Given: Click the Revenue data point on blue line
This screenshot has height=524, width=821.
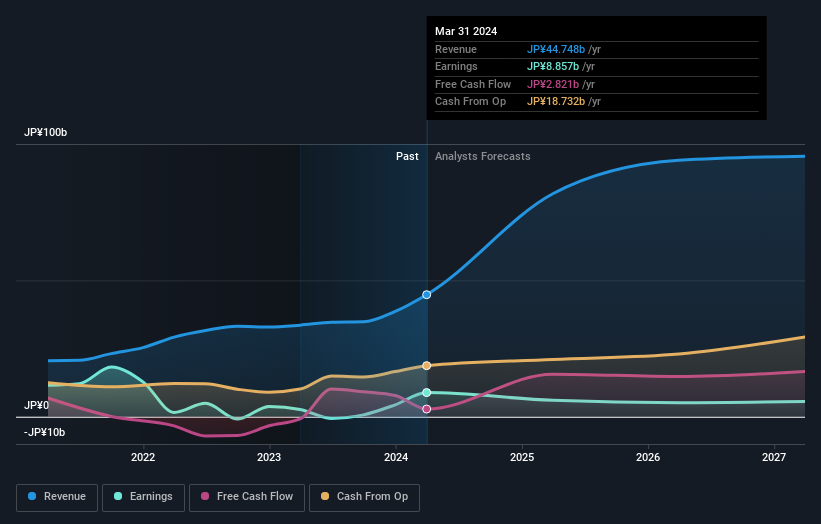Looking at the screenshot, I should (x=427, y=295).
